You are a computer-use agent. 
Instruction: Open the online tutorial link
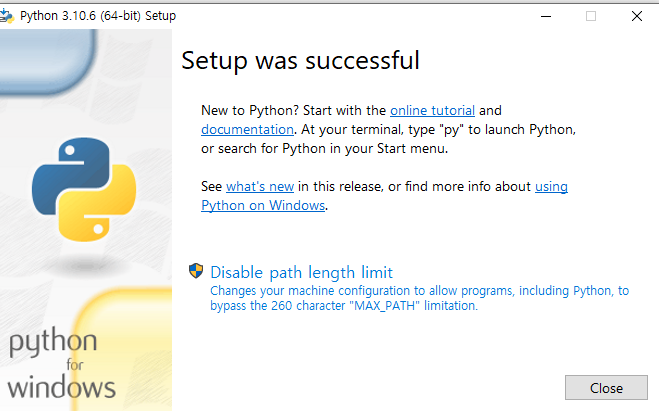click(432, 111)
